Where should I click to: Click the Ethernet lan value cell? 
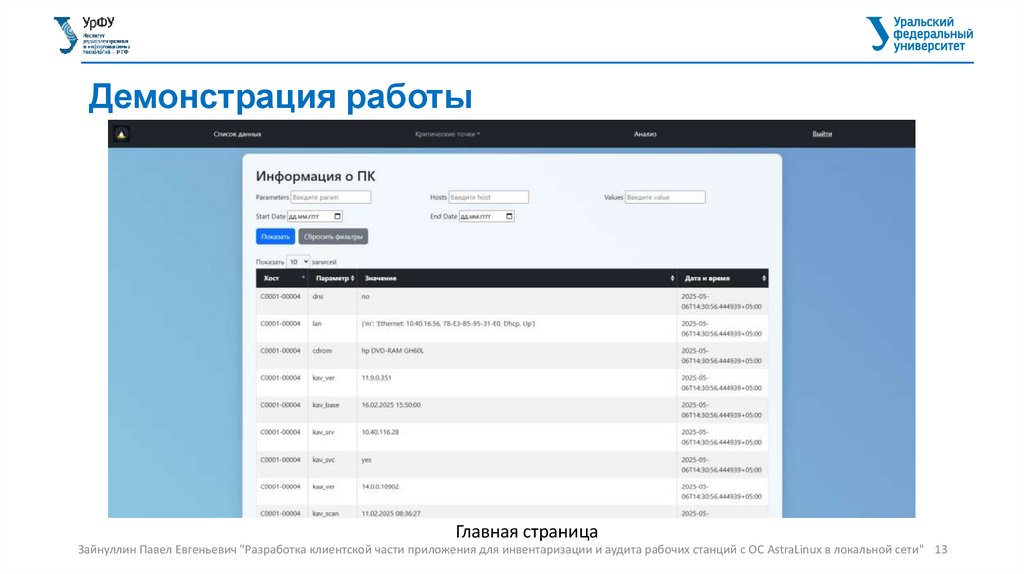point(517,328)
